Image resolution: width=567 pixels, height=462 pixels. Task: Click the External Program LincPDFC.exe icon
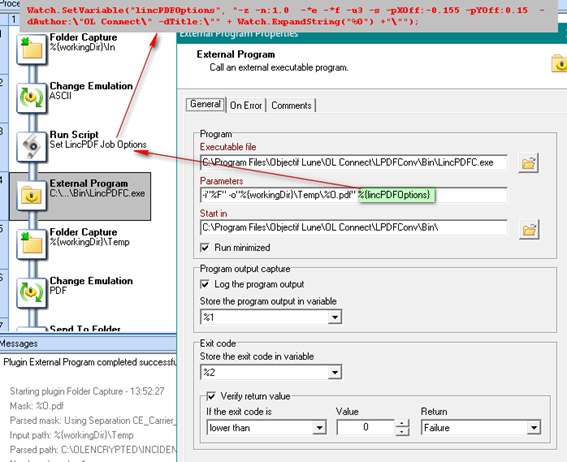31,196
